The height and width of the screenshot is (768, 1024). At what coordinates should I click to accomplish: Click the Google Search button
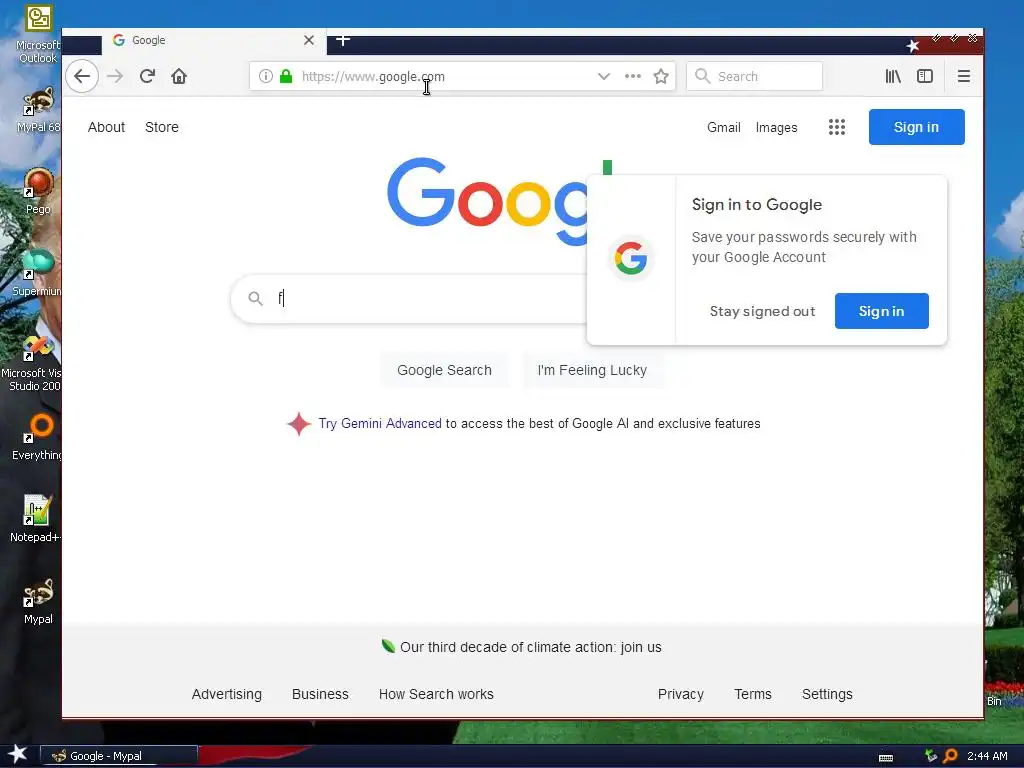point(444,370)
